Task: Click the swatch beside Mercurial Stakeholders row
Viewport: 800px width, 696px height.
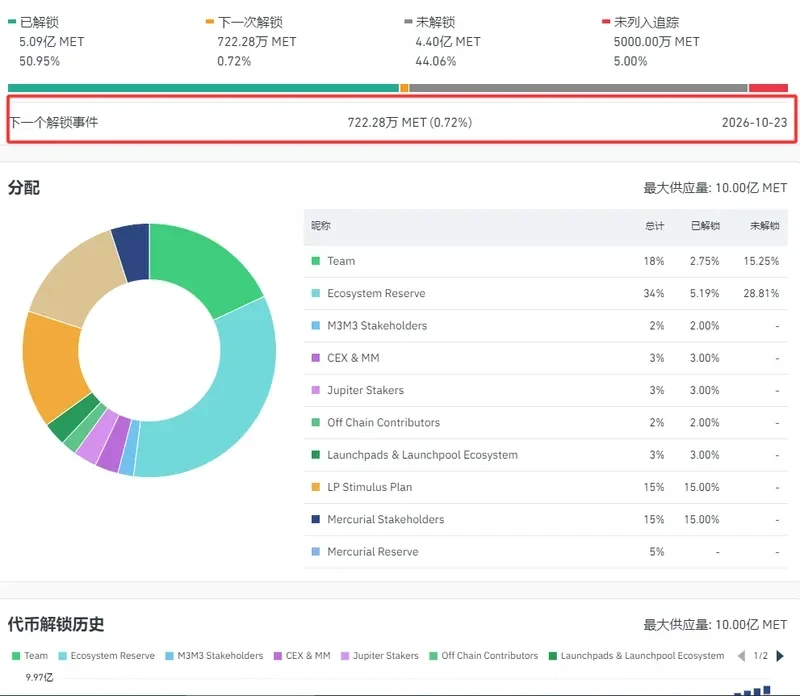Action: (316, 519)
